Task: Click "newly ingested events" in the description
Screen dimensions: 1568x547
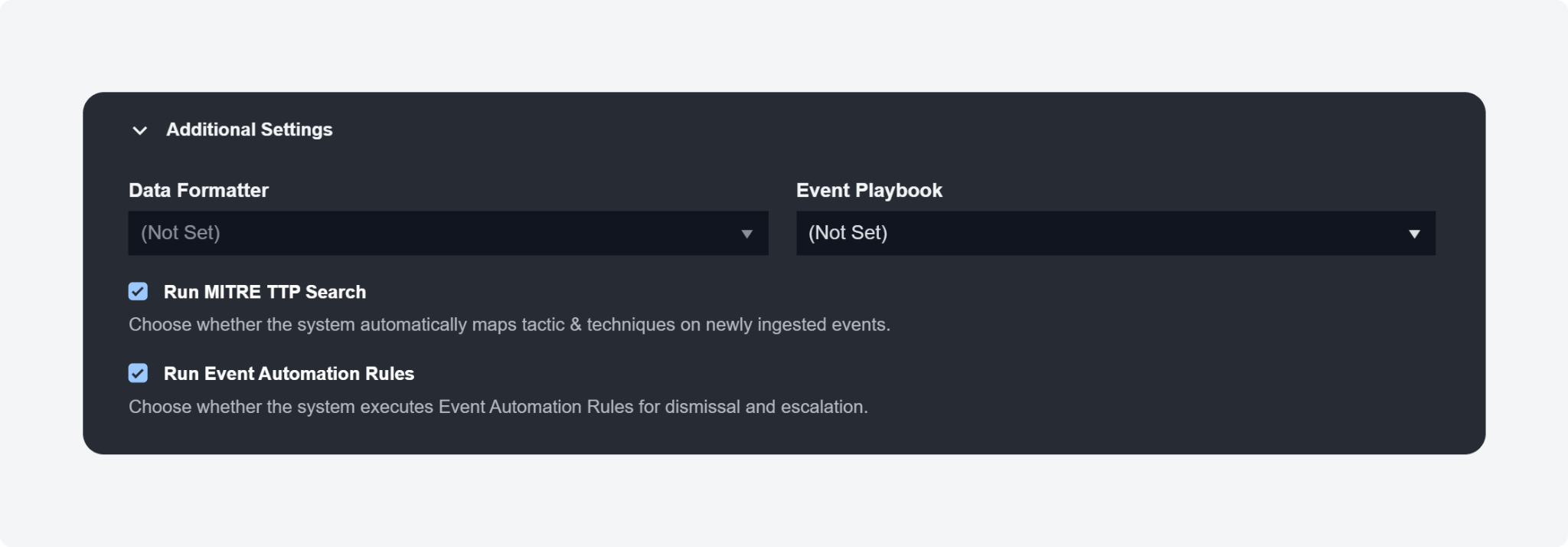Action: (797, 325)
